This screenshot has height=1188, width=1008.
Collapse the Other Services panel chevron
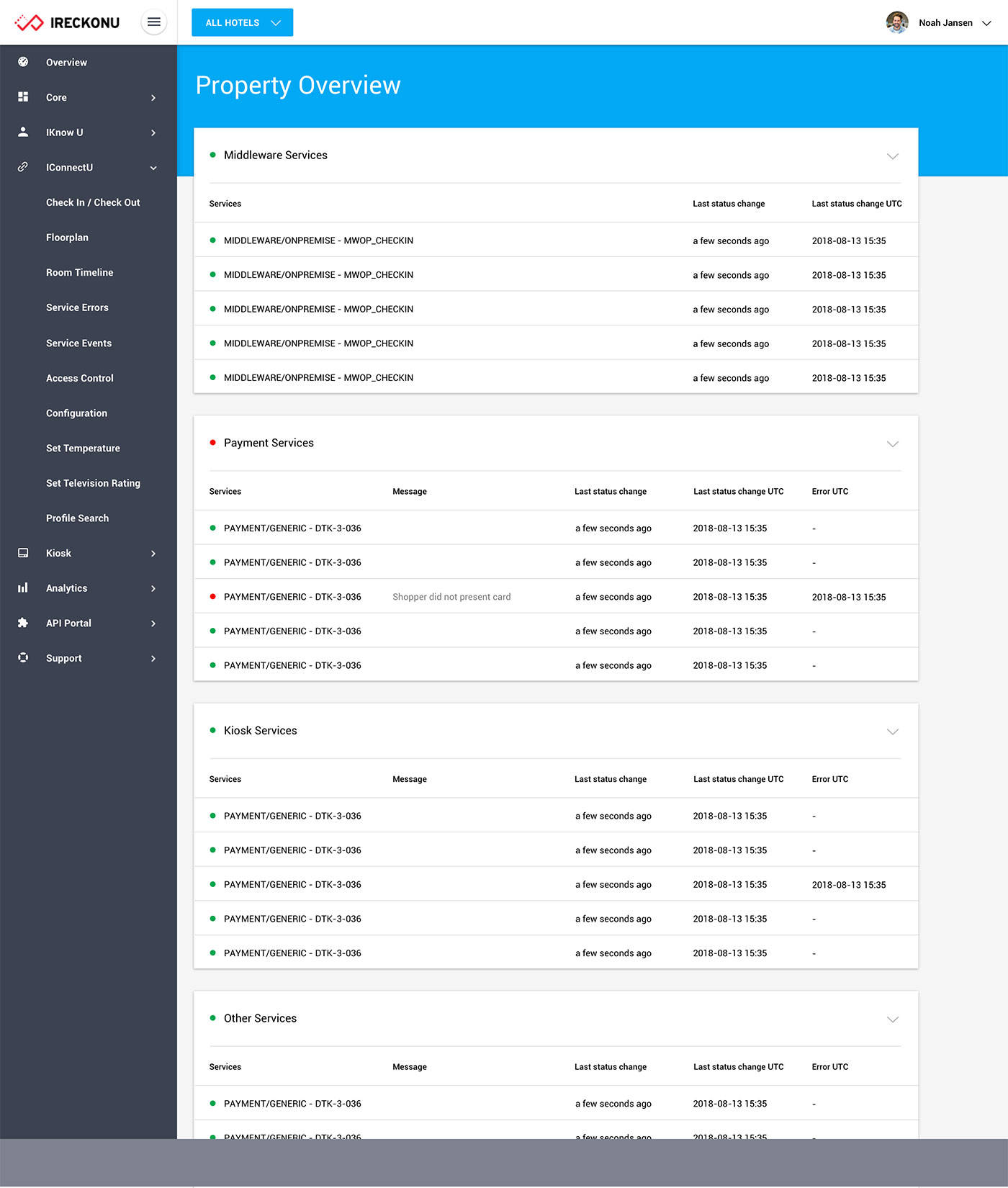[893, 1020]
